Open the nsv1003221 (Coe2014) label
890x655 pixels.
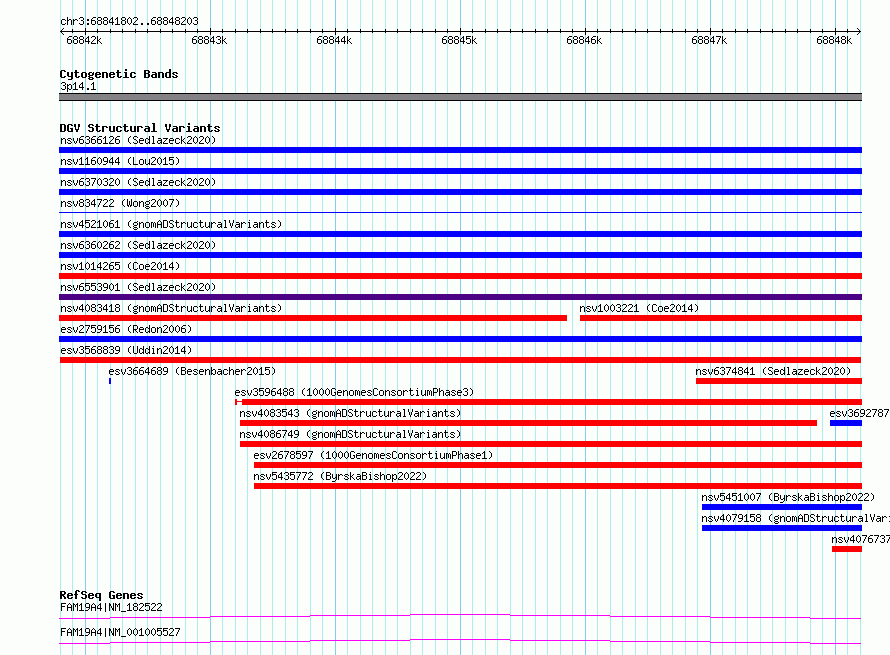[x=639, y=308]
